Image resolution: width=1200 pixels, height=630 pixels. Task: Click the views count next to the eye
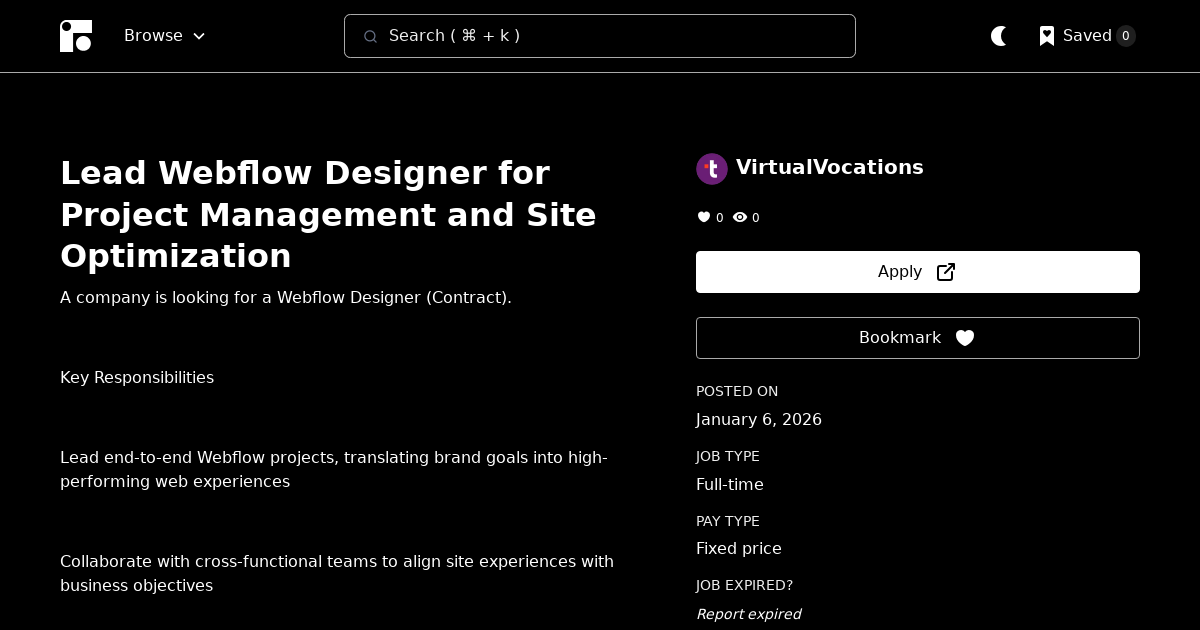756,217
